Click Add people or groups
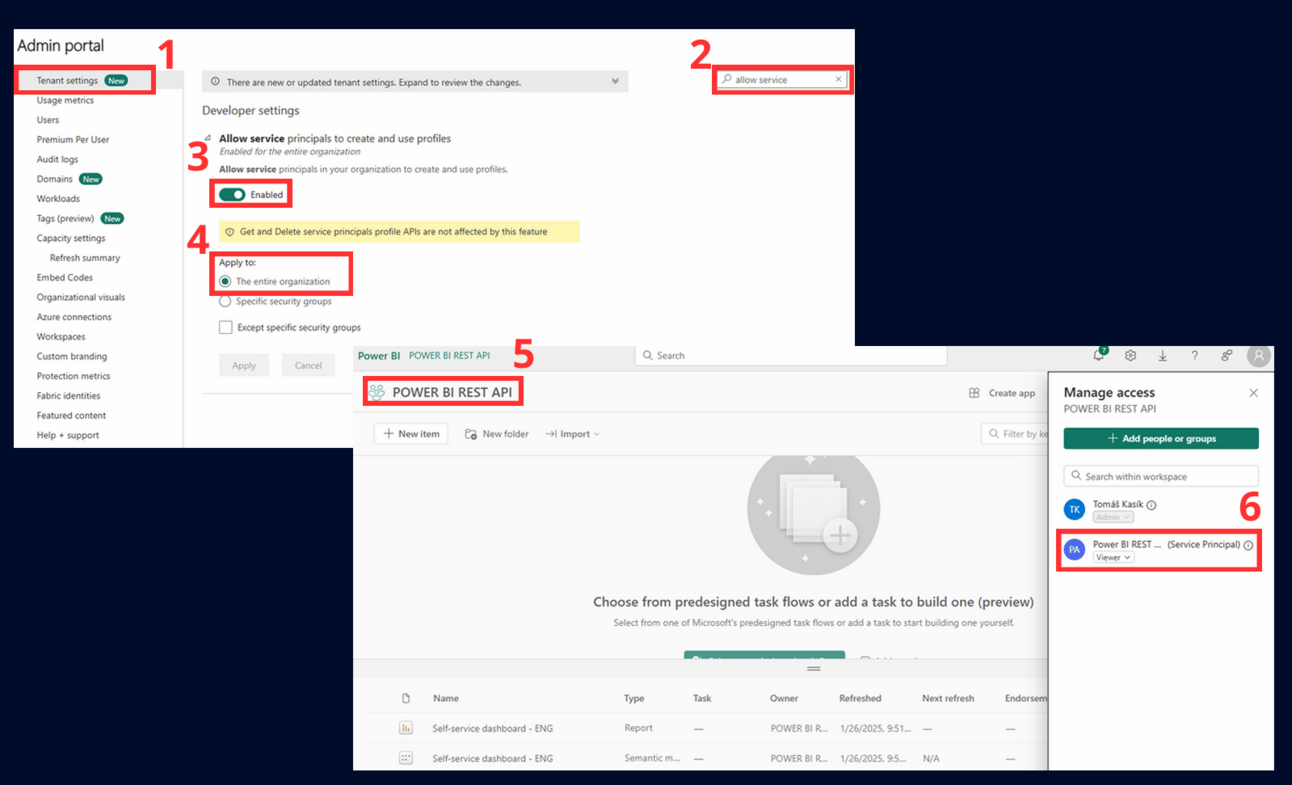The height and width of the screenshot is (785, 1292). tap(1161, 438)
